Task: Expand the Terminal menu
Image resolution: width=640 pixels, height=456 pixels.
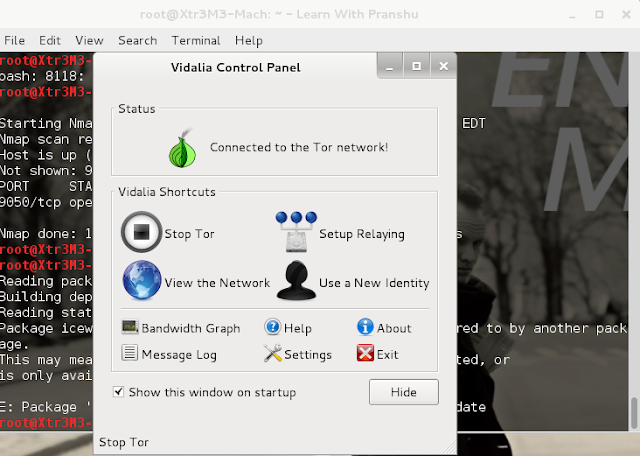Action: coord(196,40)
